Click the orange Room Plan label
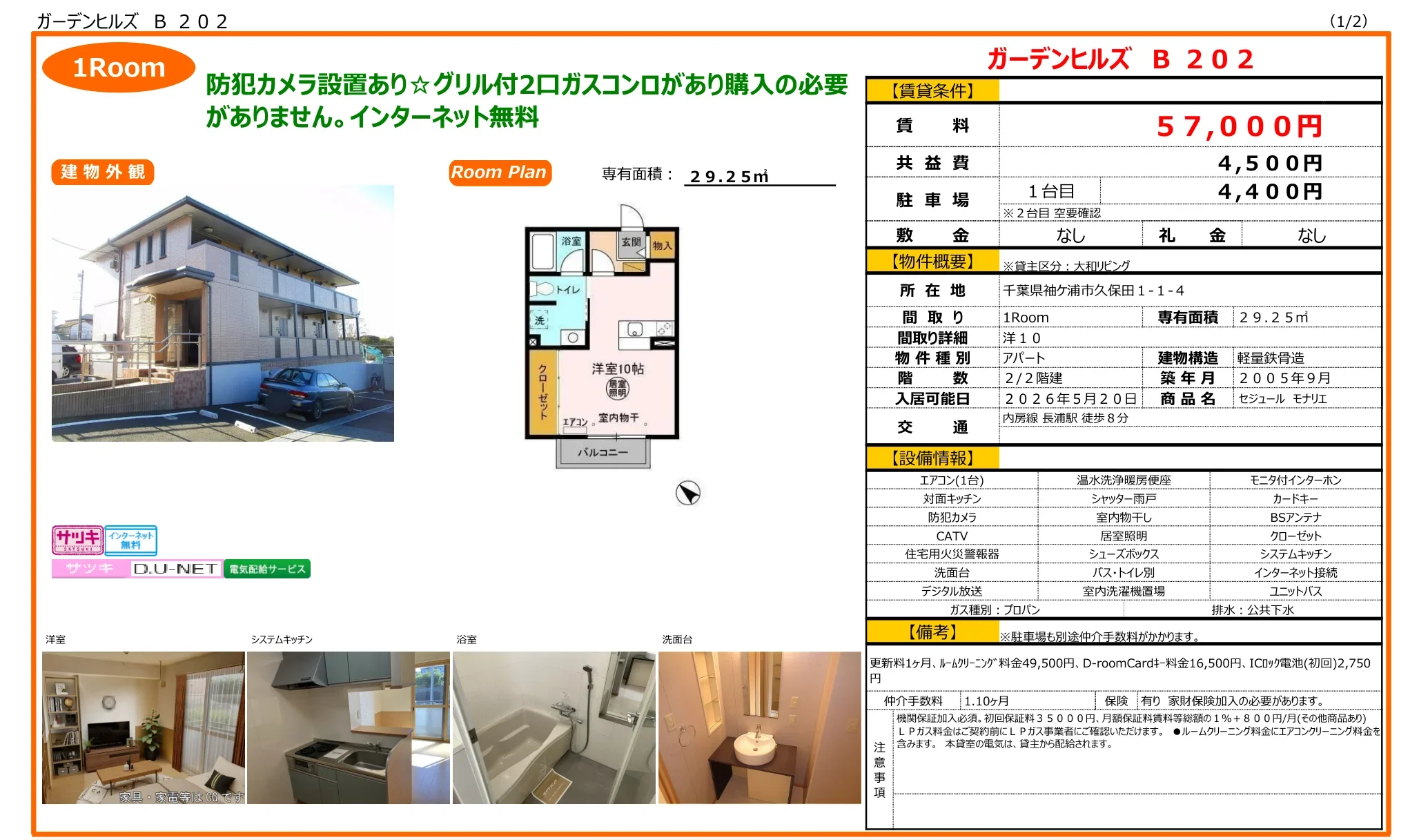 tap(499, 173)
